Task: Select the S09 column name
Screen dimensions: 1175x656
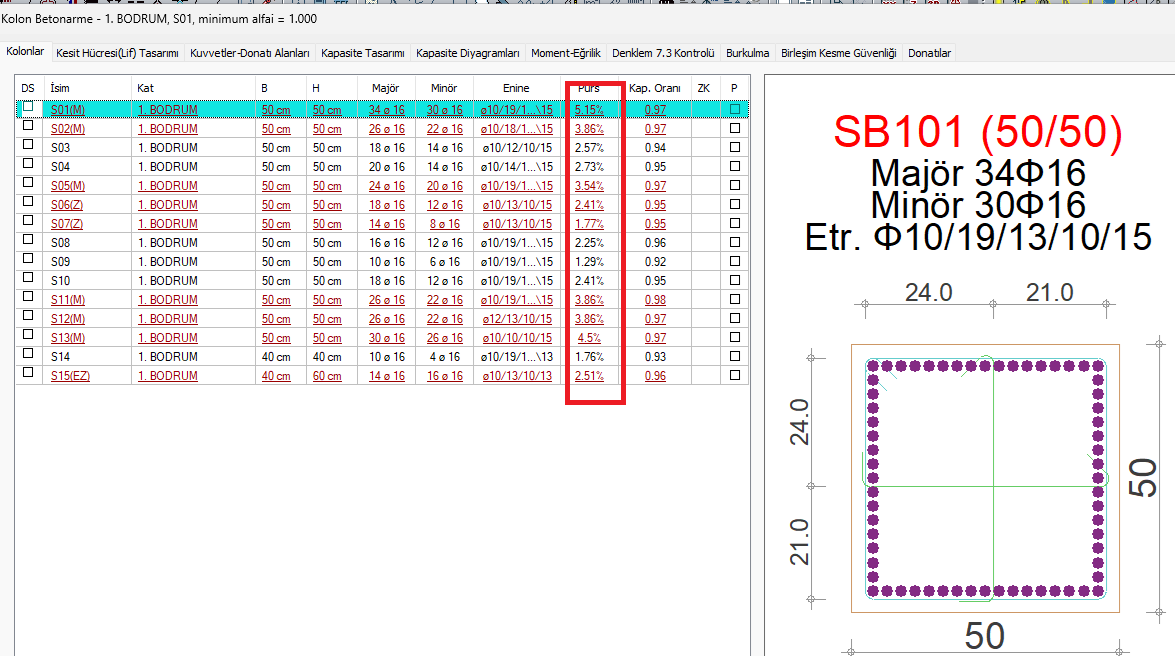Action: (x=60, y=262)
